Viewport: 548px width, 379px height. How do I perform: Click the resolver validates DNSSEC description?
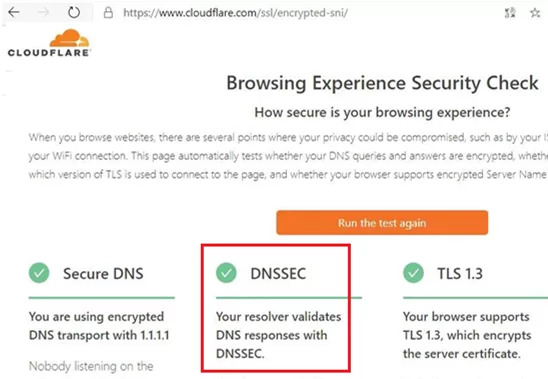[x=279, y=335]
